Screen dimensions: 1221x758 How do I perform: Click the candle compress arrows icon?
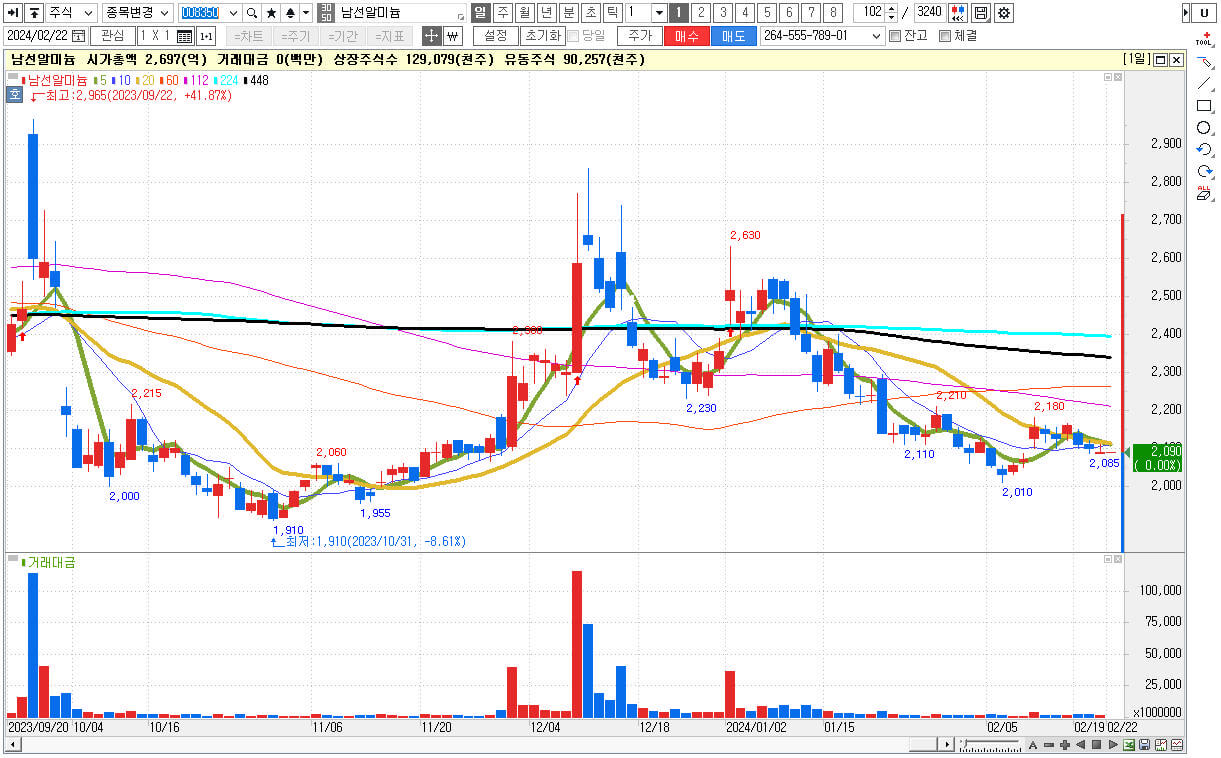[x=959, y=13]
